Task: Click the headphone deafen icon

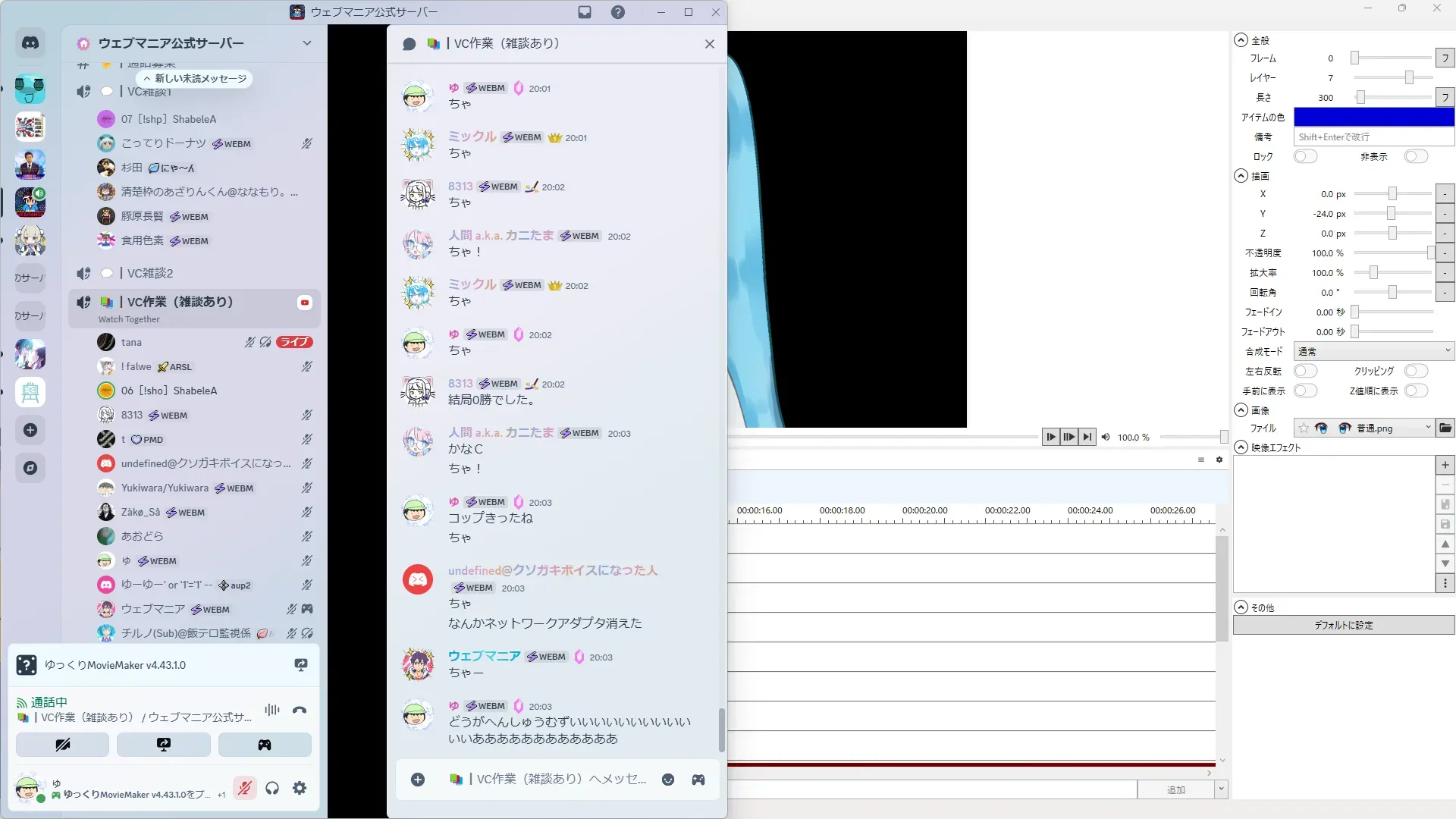Action: click(x=272, y=788)
